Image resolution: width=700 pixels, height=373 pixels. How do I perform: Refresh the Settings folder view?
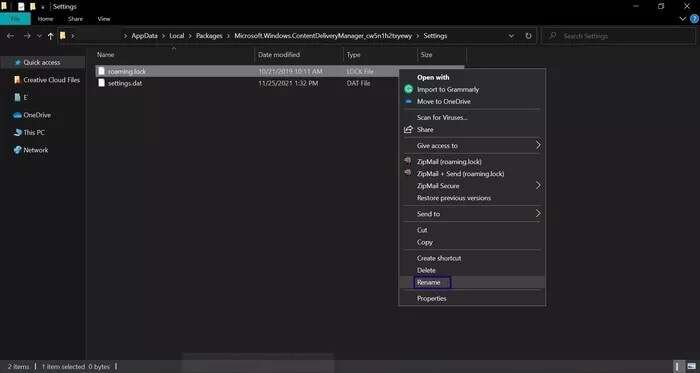[x=529, y=36]
